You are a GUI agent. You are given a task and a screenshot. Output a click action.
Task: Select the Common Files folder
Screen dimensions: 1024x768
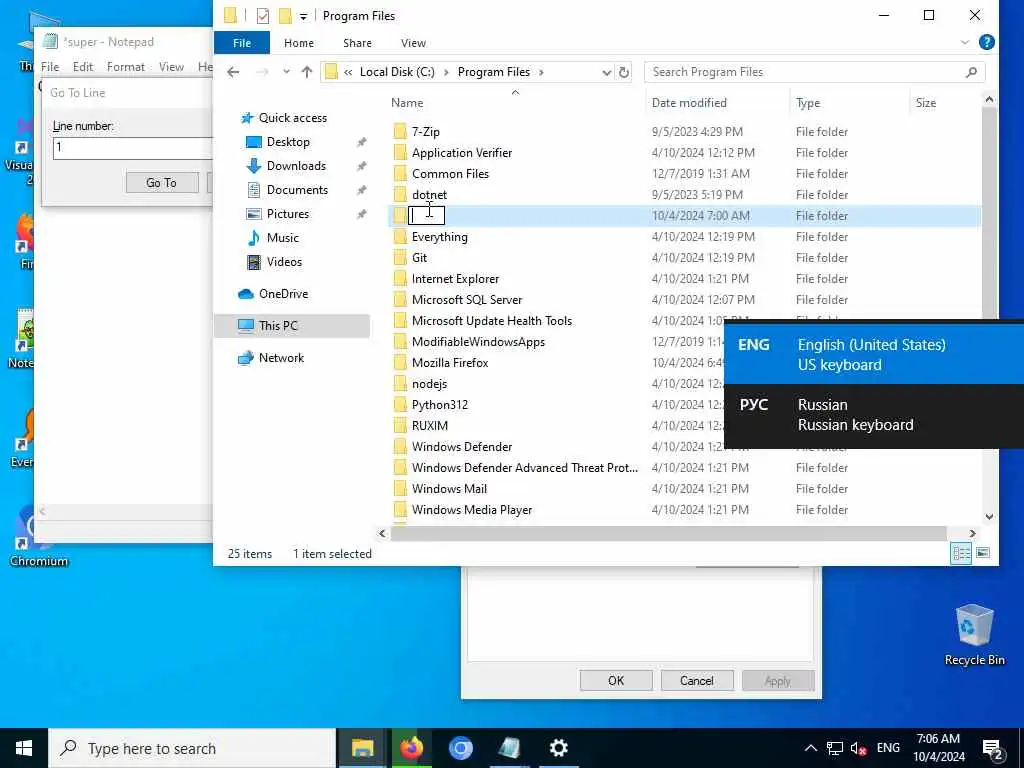click(450, 174)
